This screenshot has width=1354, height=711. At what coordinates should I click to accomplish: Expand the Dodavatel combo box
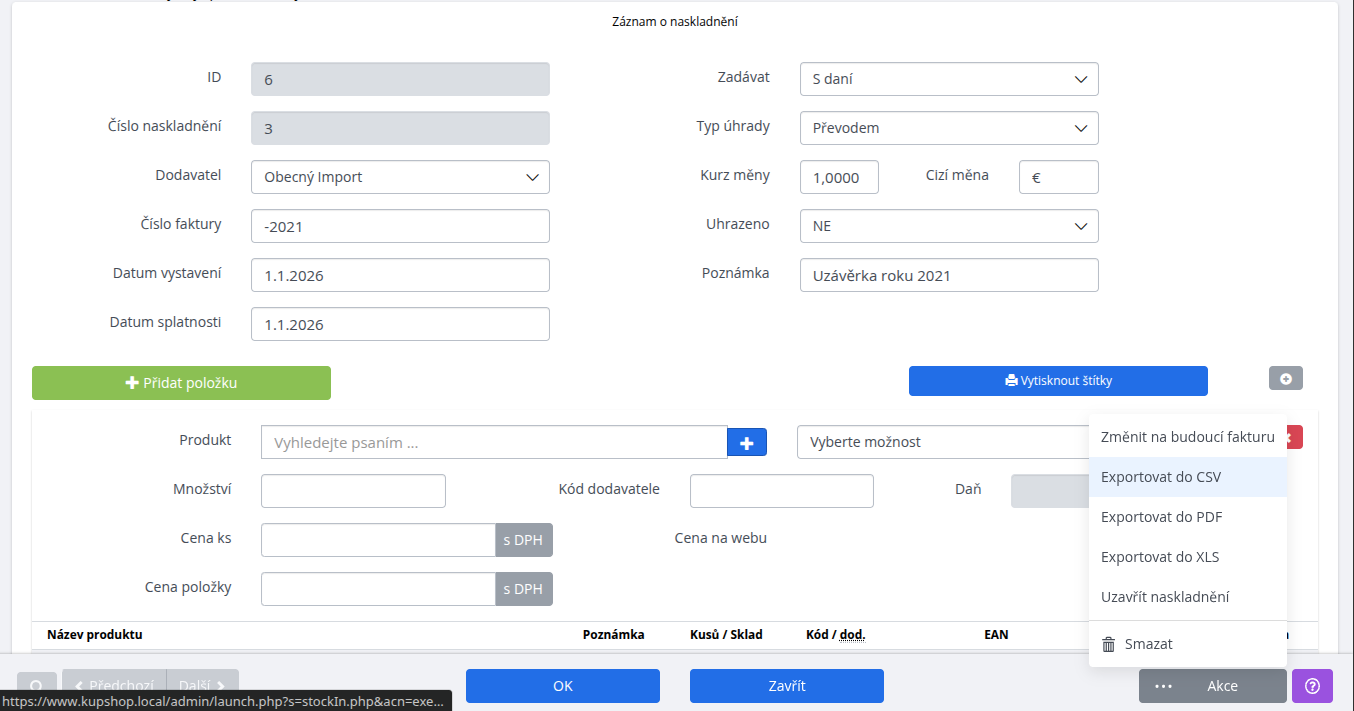point(400,177)
